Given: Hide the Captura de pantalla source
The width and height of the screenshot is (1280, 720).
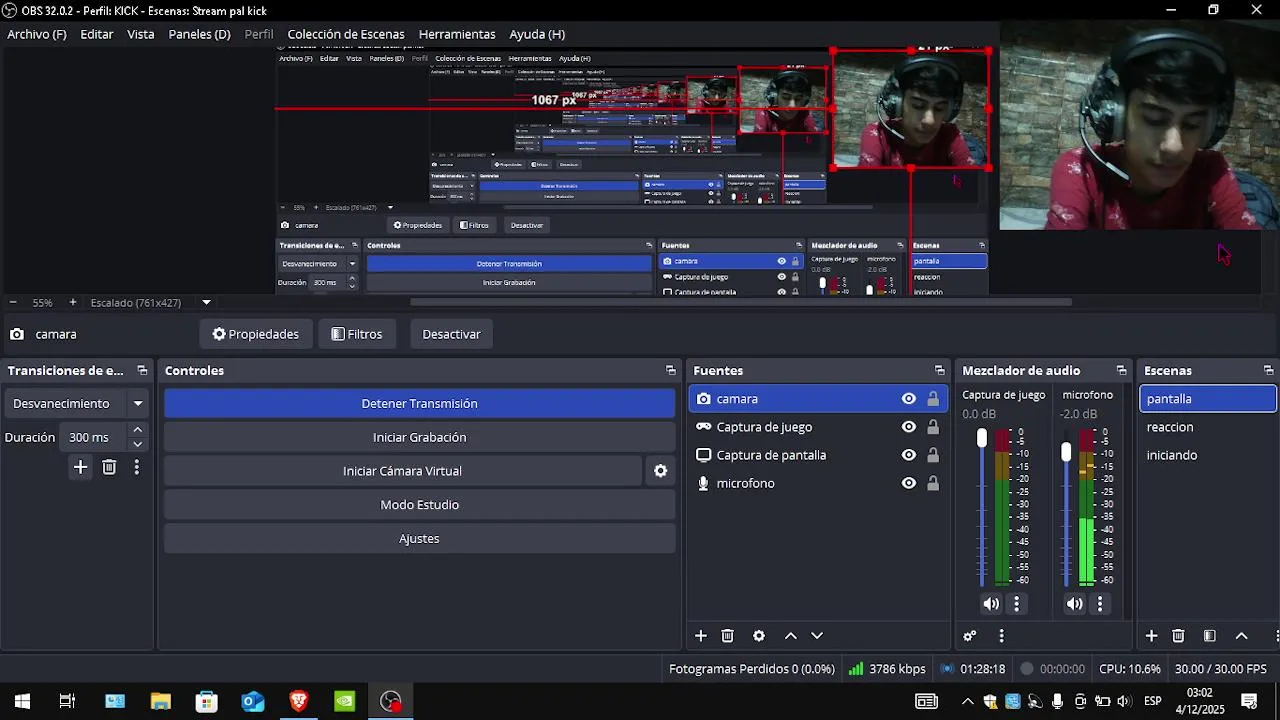Looking at the screenshot, I should pyautogui.click(x=908, y=455).
